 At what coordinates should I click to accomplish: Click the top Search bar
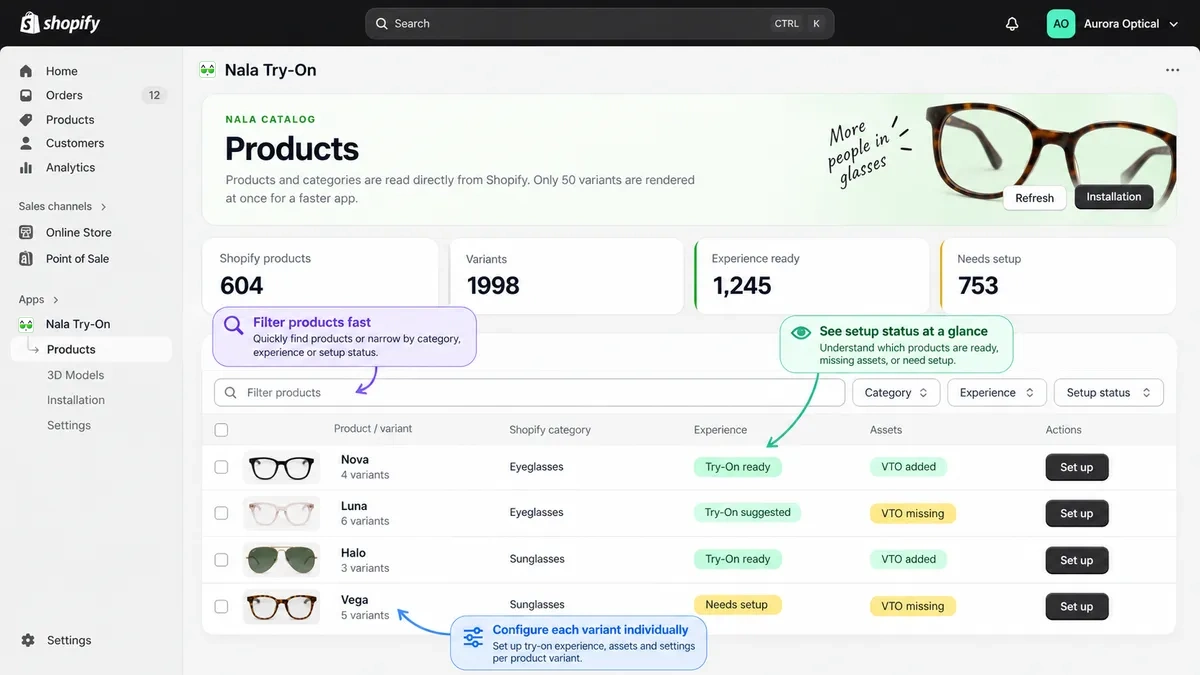(599, 24)
